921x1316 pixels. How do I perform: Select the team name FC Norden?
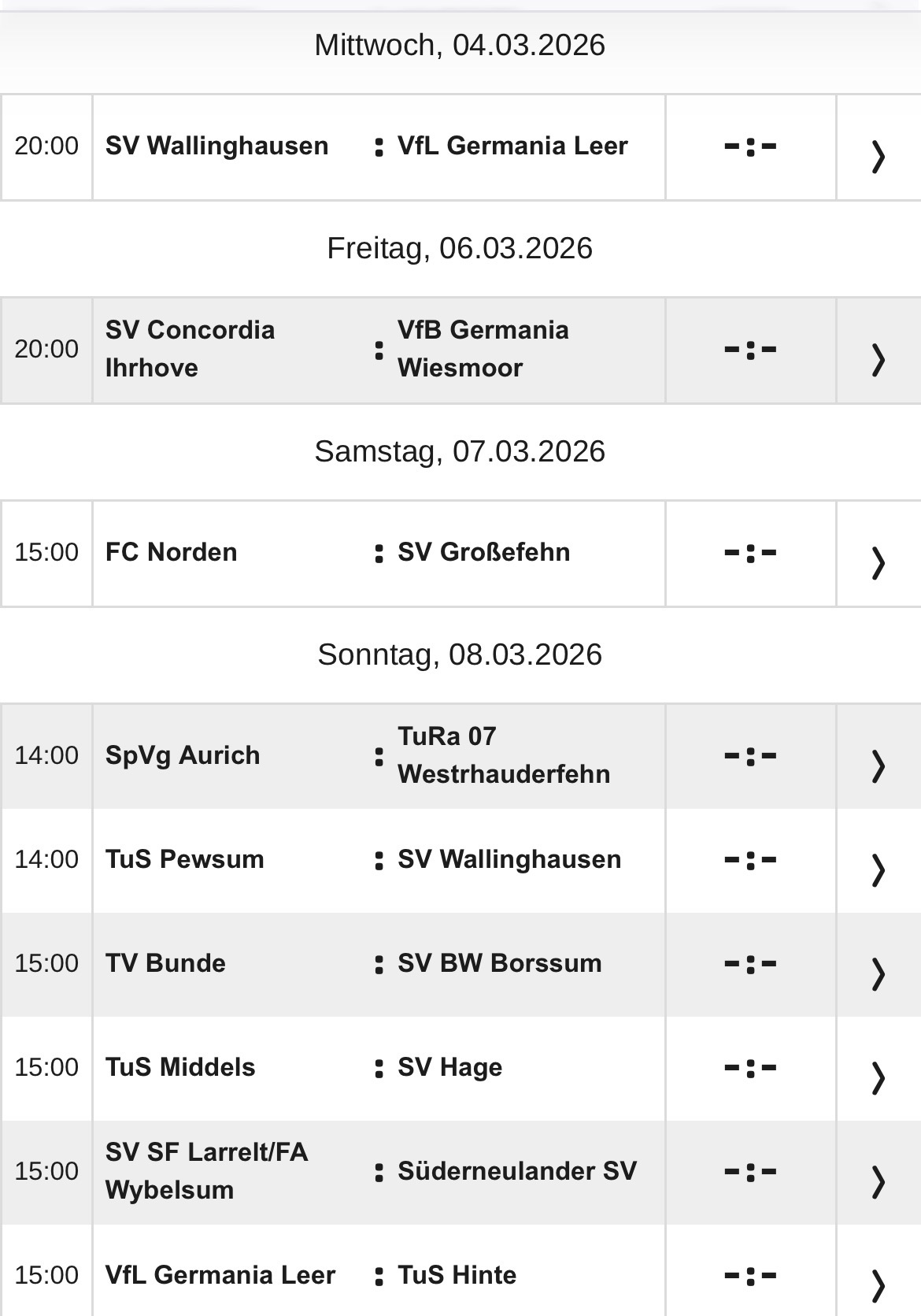pyautogui.click(x=172, y=552)
